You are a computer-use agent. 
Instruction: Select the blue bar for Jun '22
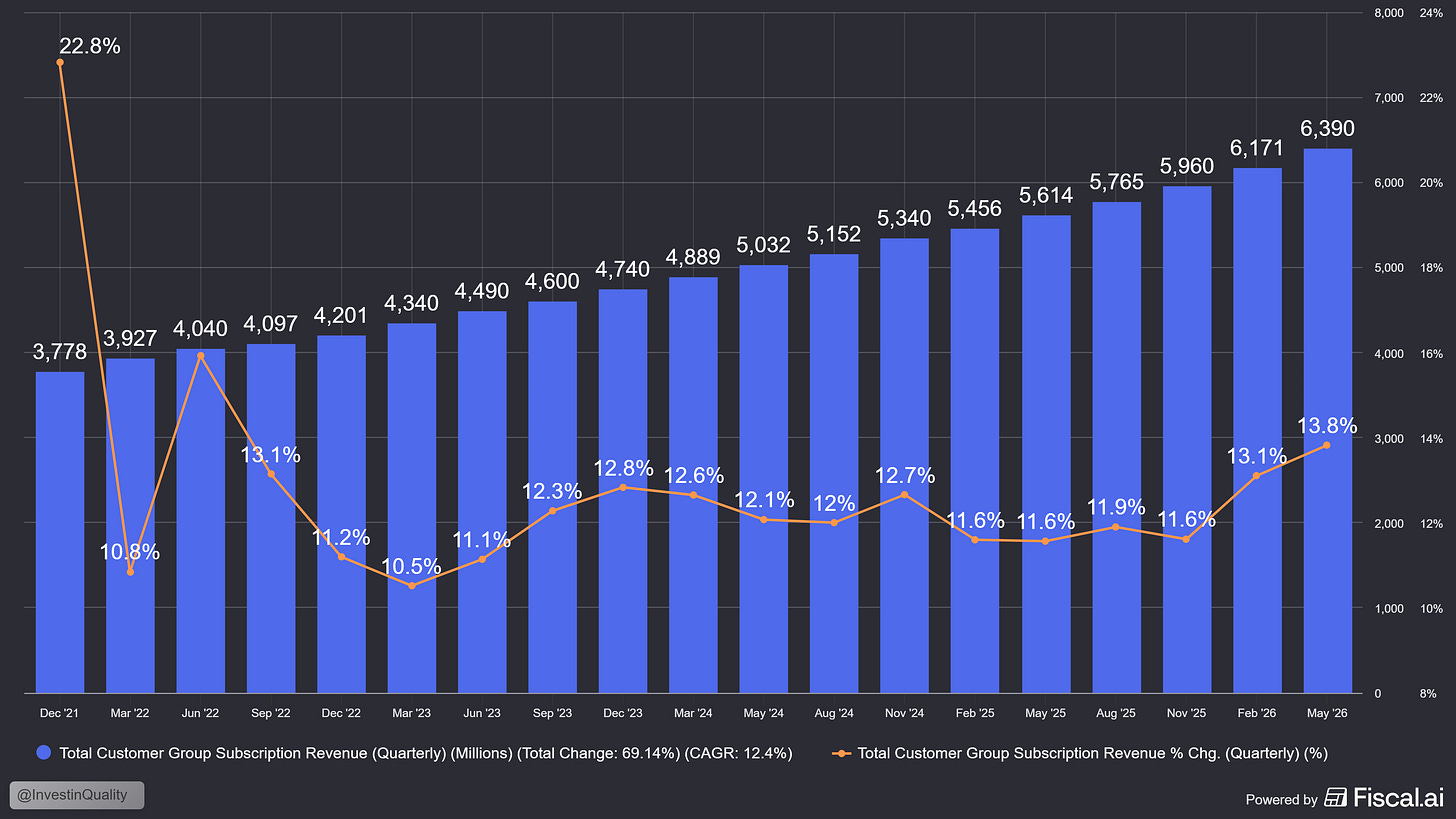pyautogui.click(x=201, y=521)
